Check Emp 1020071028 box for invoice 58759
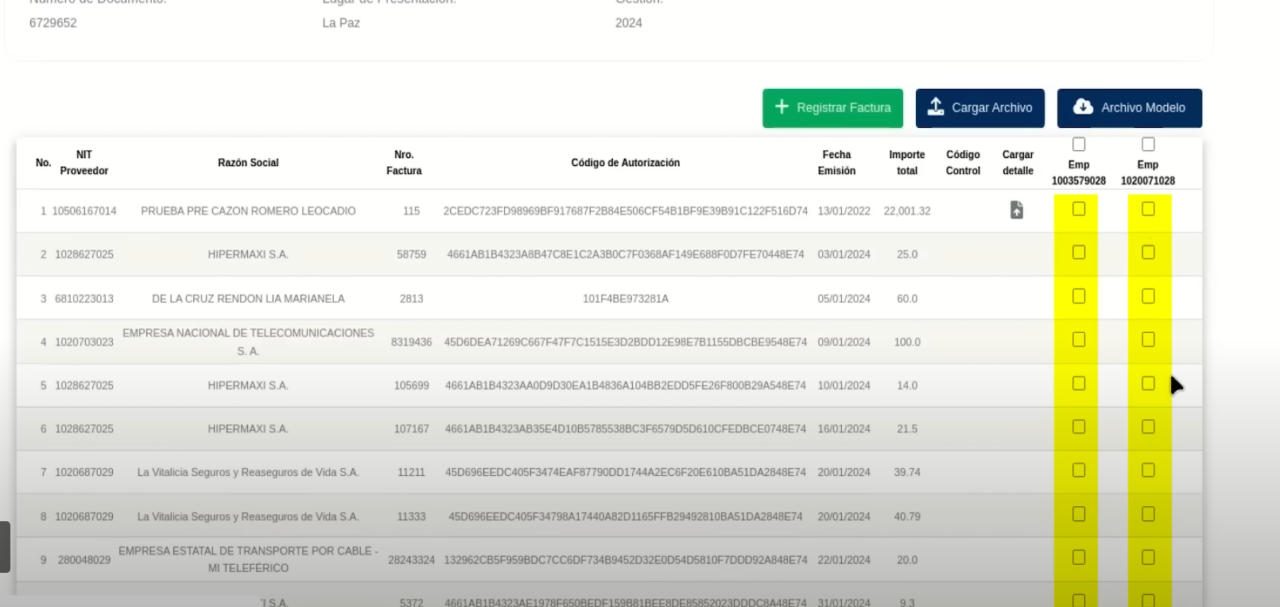The image size is (1280, 607). click(x=1148, y=252)
